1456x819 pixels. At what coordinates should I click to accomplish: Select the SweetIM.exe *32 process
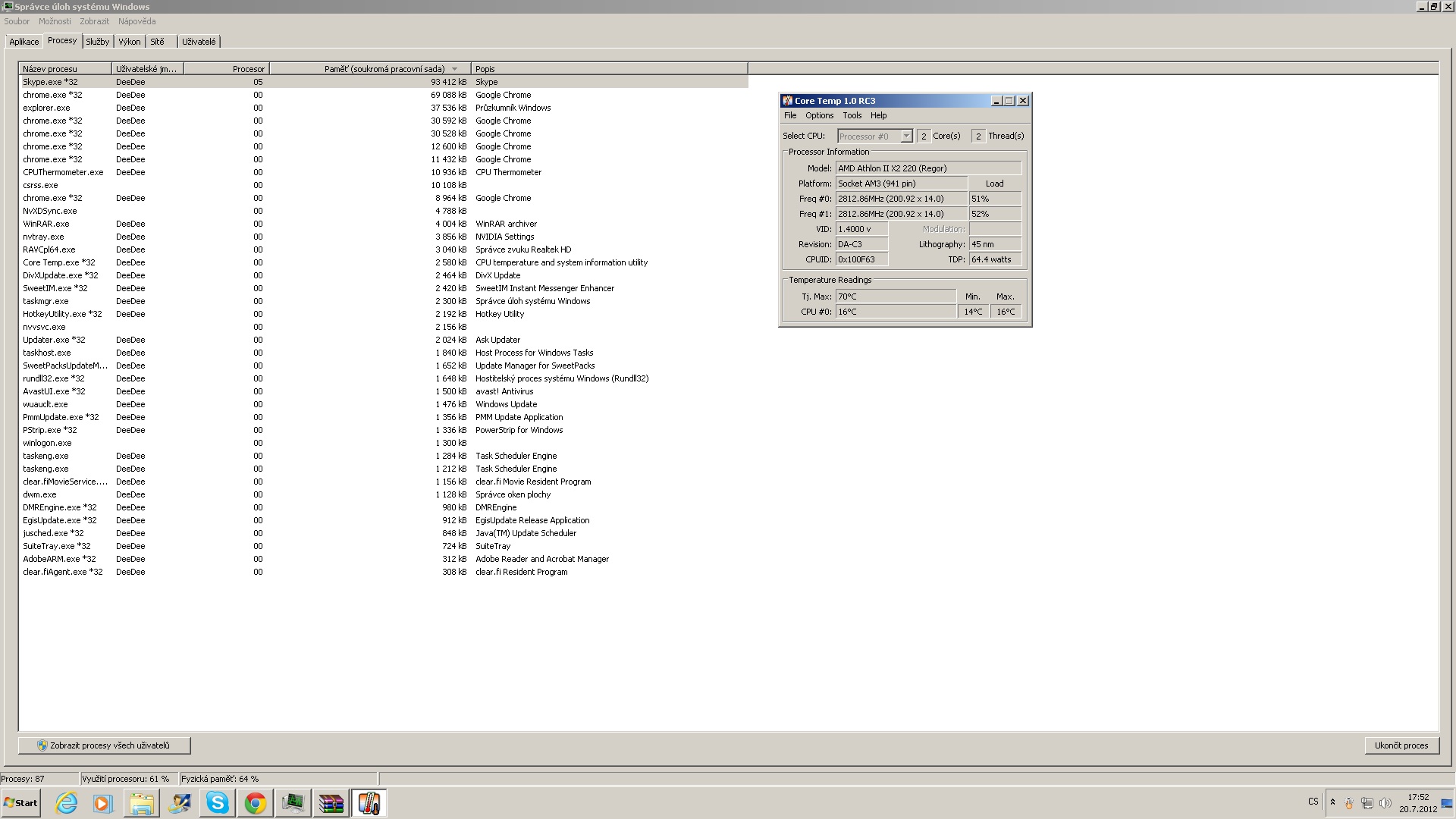click(x=384, y=288)
